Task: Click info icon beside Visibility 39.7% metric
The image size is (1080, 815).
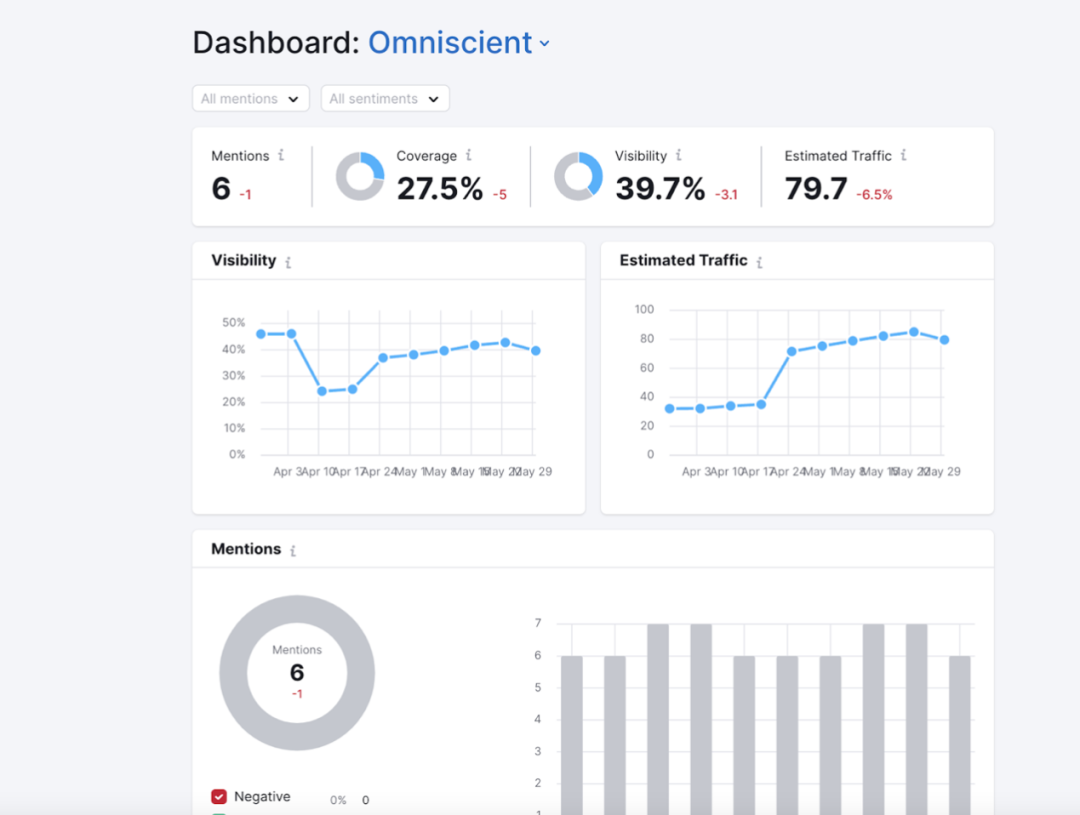Action: [x=678, y=156]
